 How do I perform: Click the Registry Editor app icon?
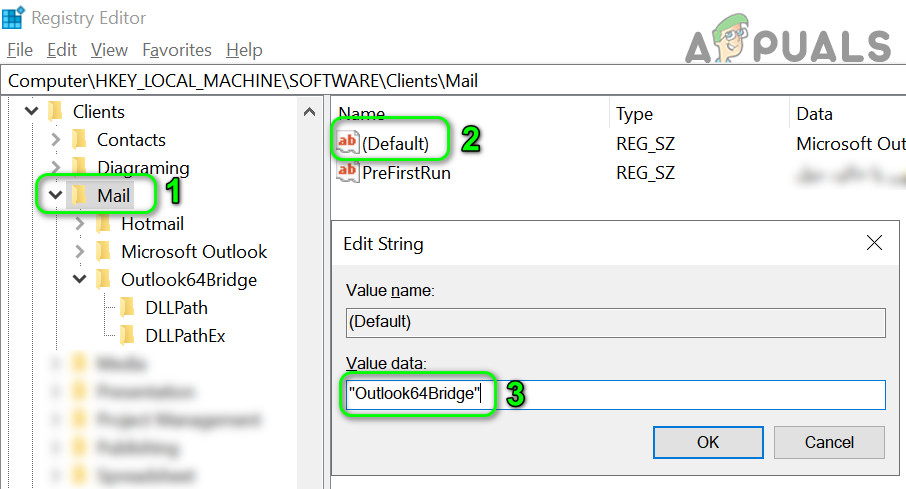[x=14, y=18]
